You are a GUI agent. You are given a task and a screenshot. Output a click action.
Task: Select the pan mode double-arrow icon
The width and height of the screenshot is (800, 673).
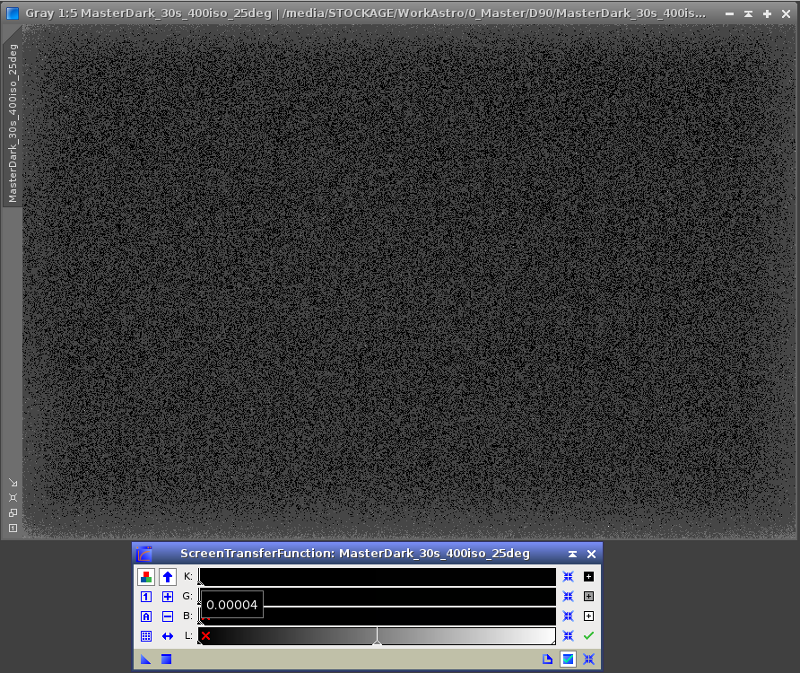click(x=167, y=636)
